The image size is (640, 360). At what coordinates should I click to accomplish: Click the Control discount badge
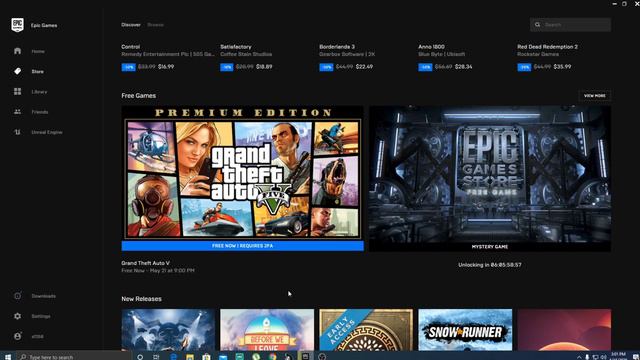pyautogui.click(x=128, y=67)
